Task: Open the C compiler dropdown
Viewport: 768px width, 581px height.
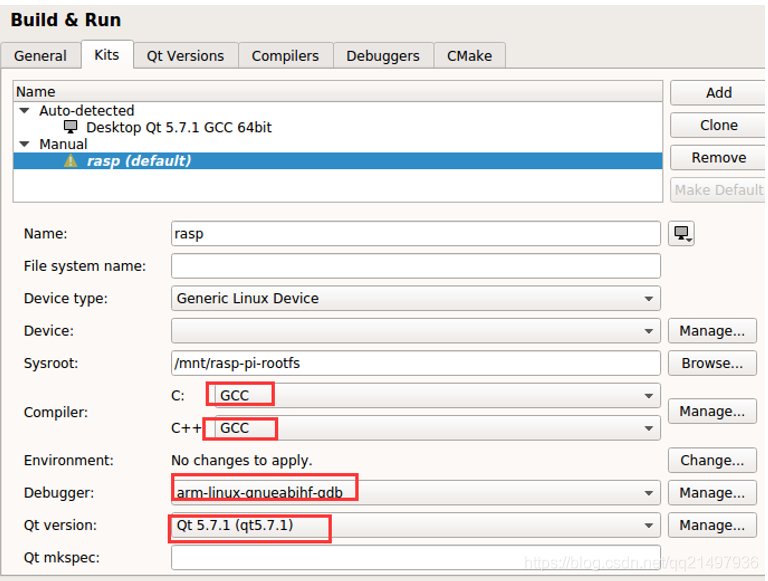Action: 434,396
